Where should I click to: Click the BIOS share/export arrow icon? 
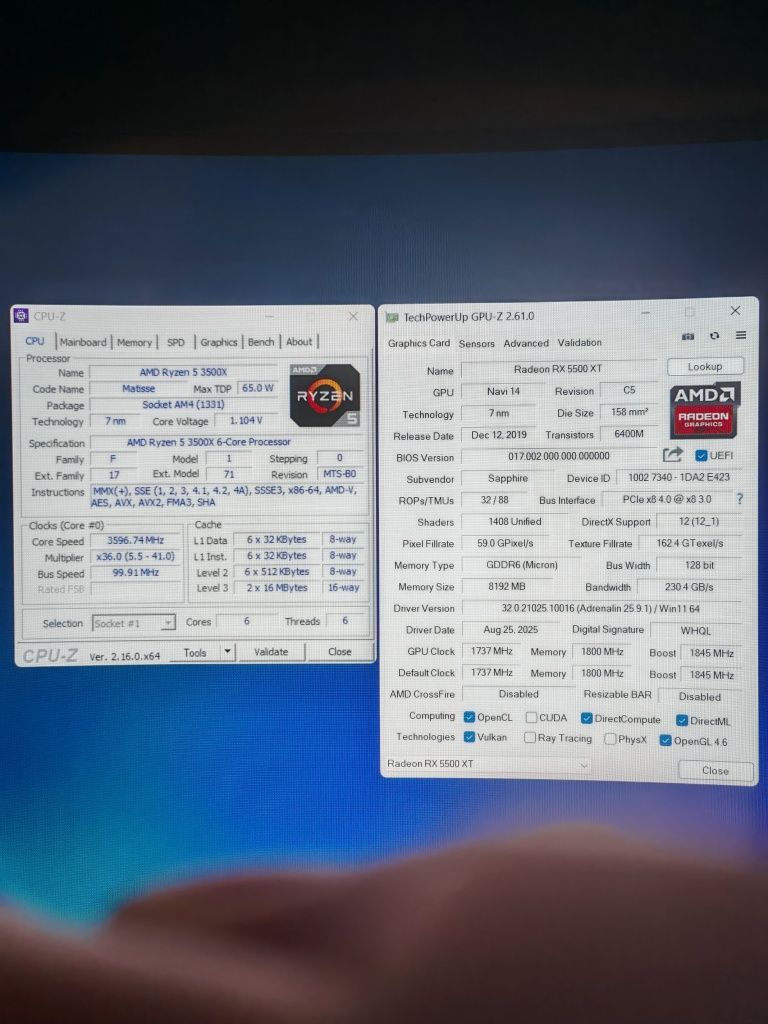[x=672, y=455]
